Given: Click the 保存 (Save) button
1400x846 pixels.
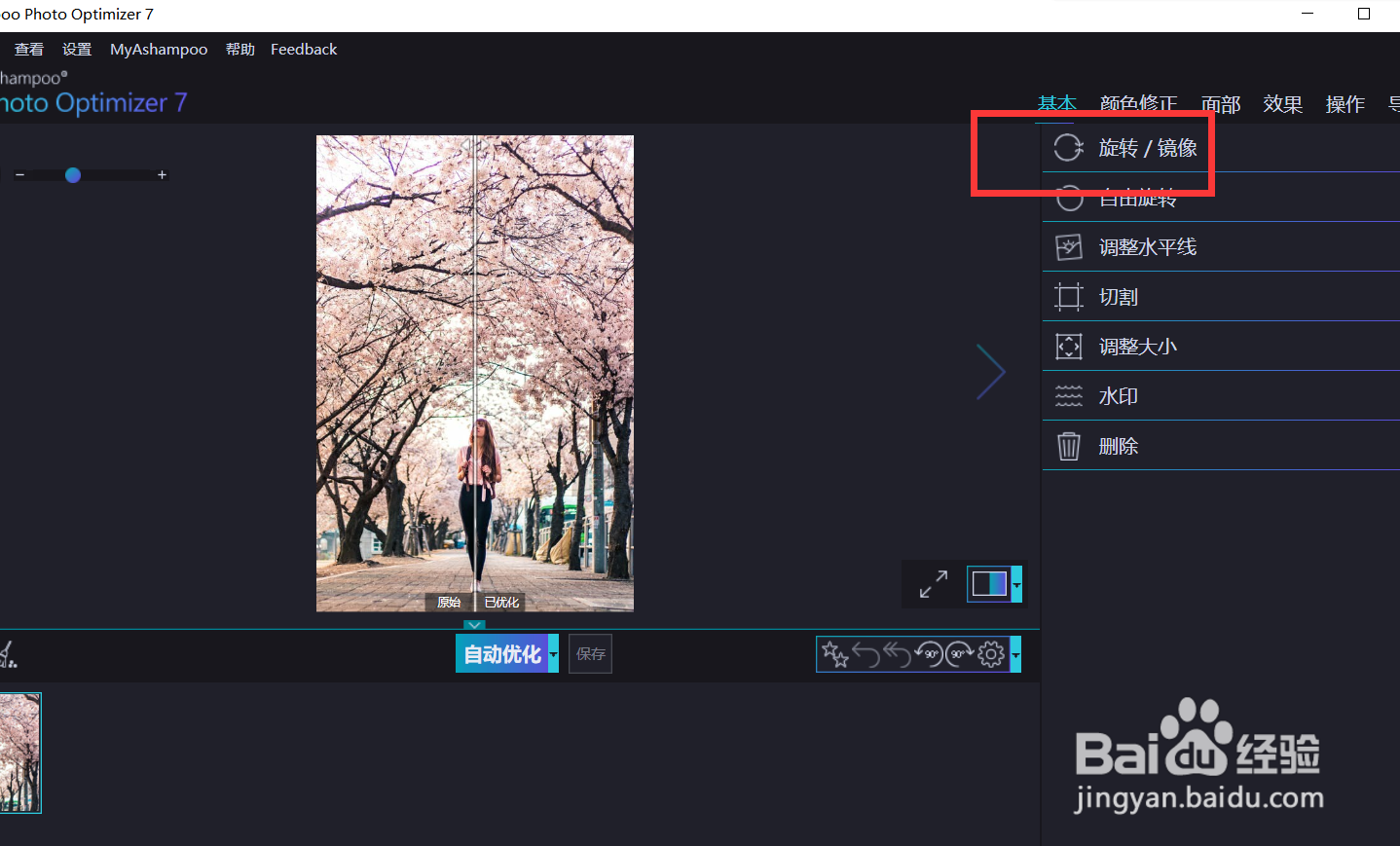Looking at the screenshot, I should coord(590,653).
